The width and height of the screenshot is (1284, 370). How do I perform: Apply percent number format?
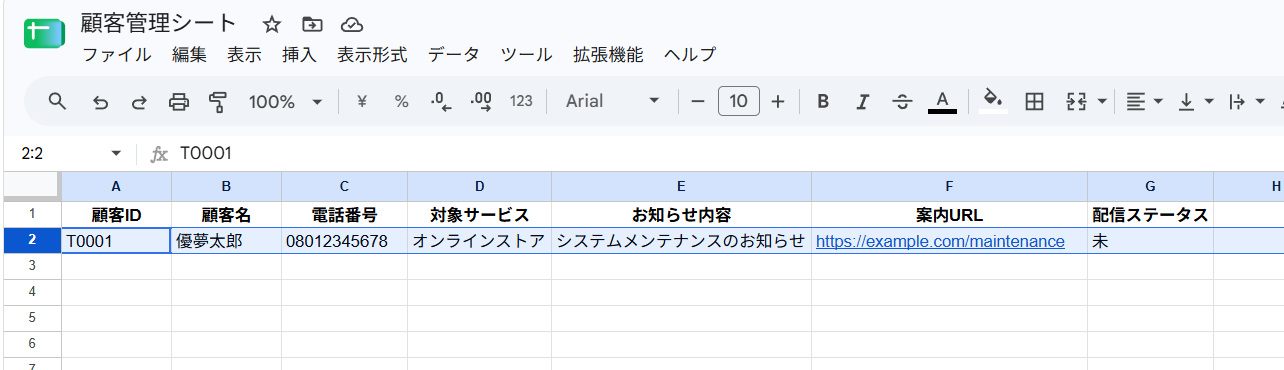click(401, 101)
